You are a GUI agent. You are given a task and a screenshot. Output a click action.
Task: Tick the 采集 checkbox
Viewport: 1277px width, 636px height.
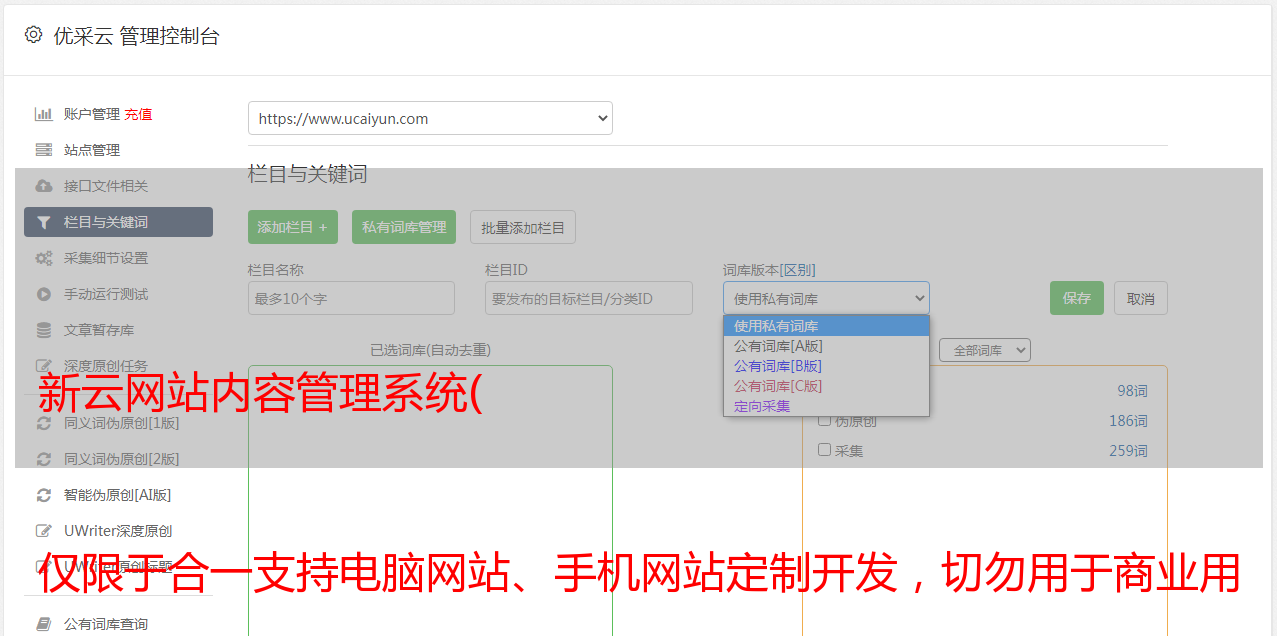coord(825,450)
